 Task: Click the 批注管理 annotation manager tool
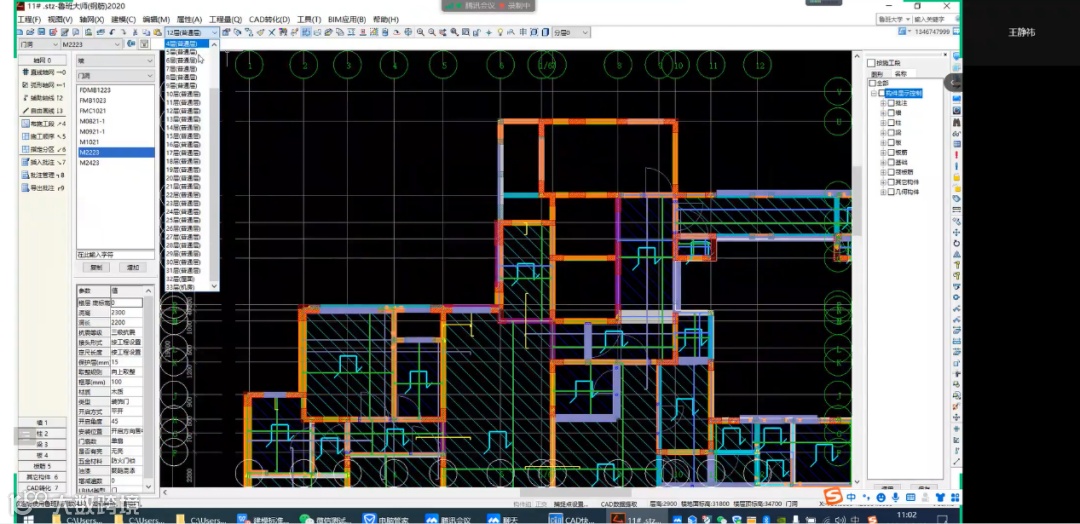[x=43, y=175]
